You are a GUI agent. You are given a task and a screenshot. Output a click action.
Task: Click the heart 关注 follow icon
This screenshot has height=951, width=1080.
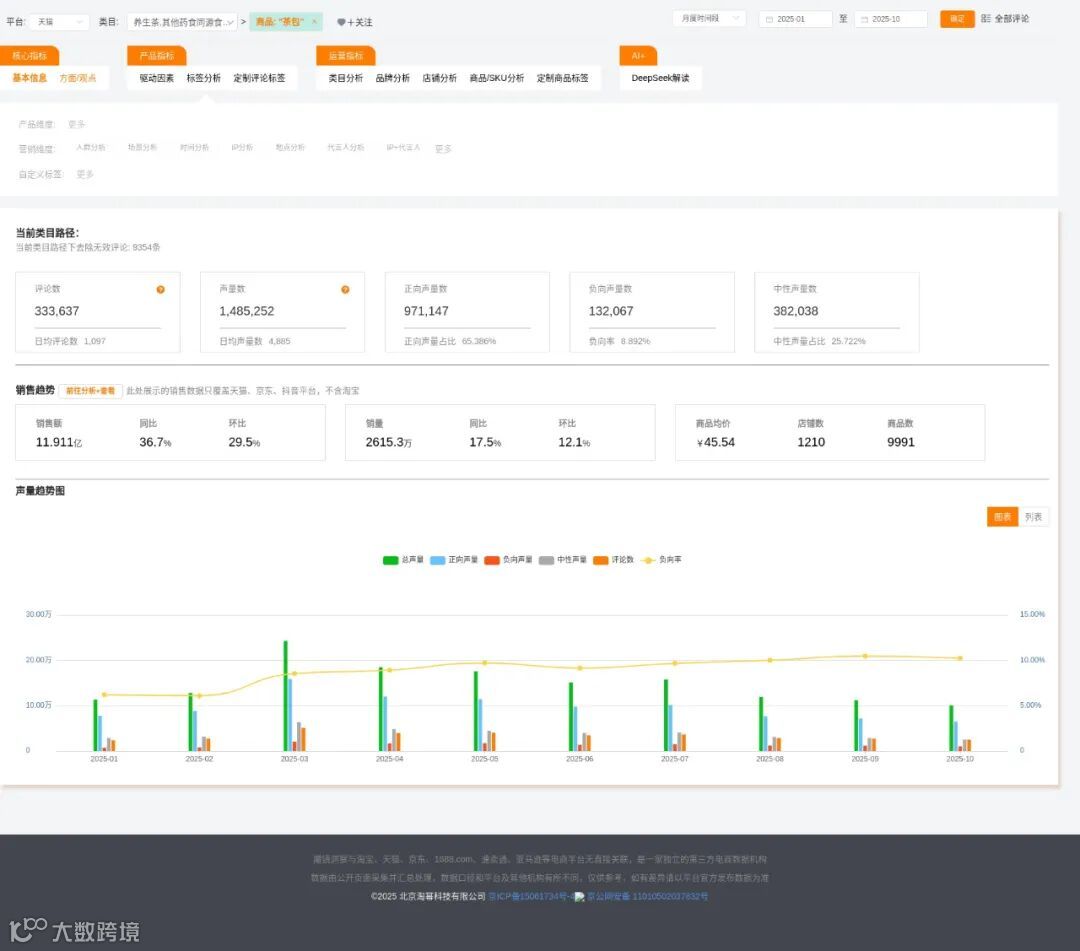pos(341,22)
